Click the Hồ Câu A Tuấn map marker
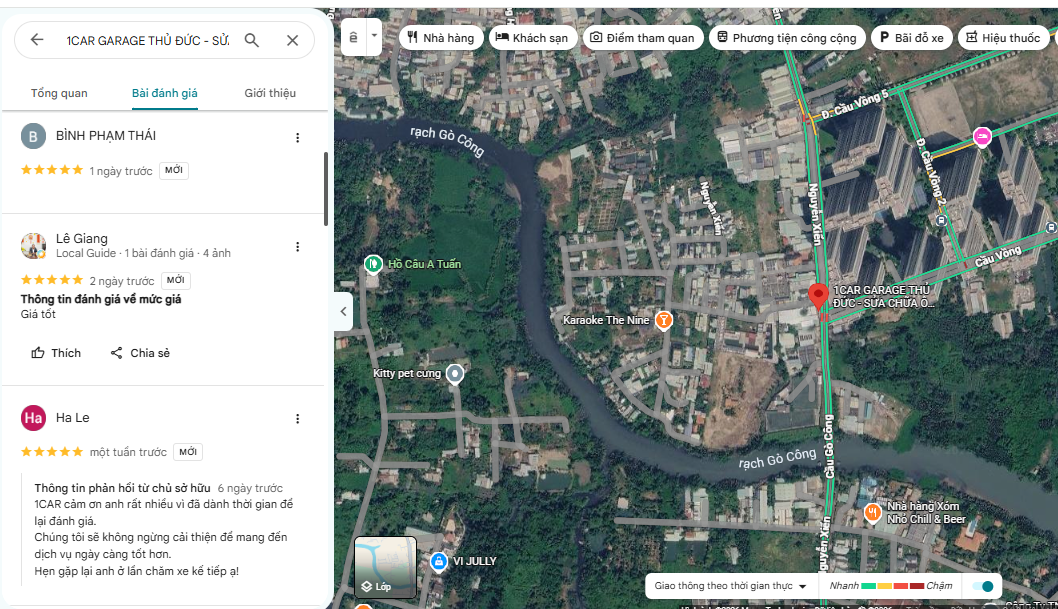Viewport: 1058px width, 609px height. point(373,264)
